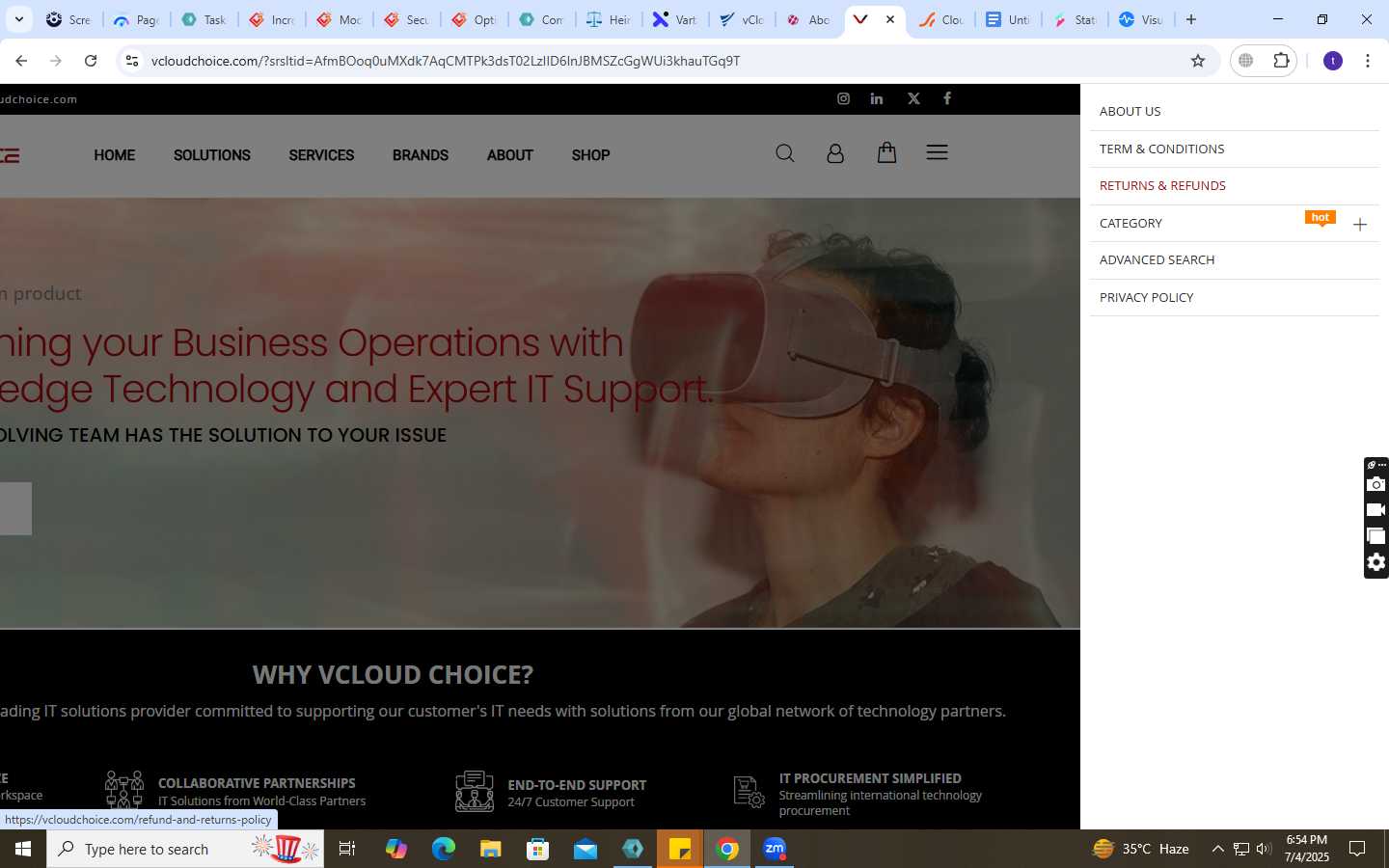Viewport: 1389px width, 868px height.
Task: Open the Windows Start menu
Action: pos(23,849)
